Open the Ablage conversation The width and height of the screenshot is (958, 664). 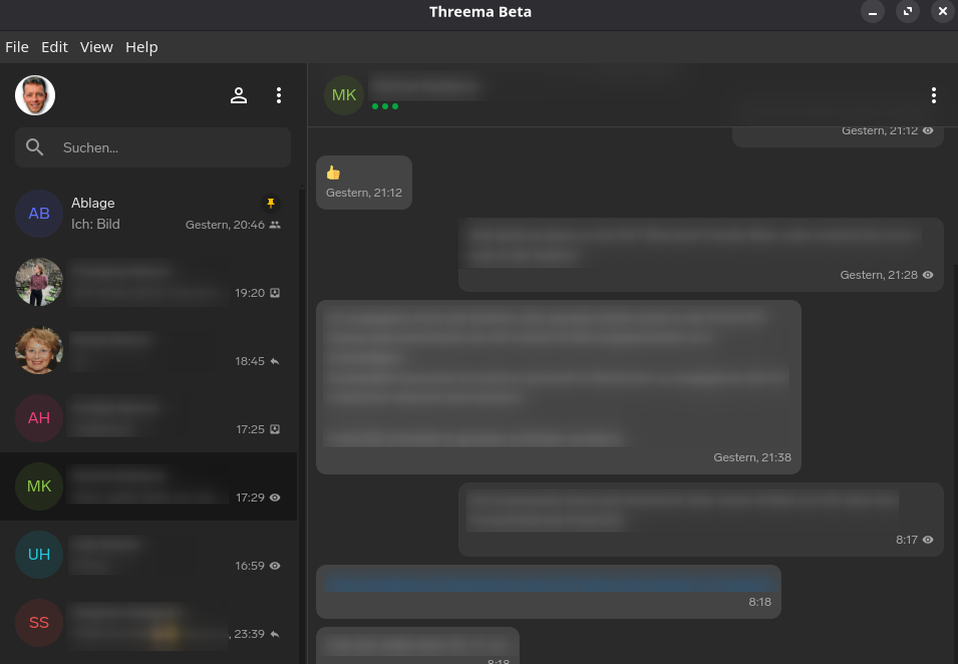tap(148, 213)
